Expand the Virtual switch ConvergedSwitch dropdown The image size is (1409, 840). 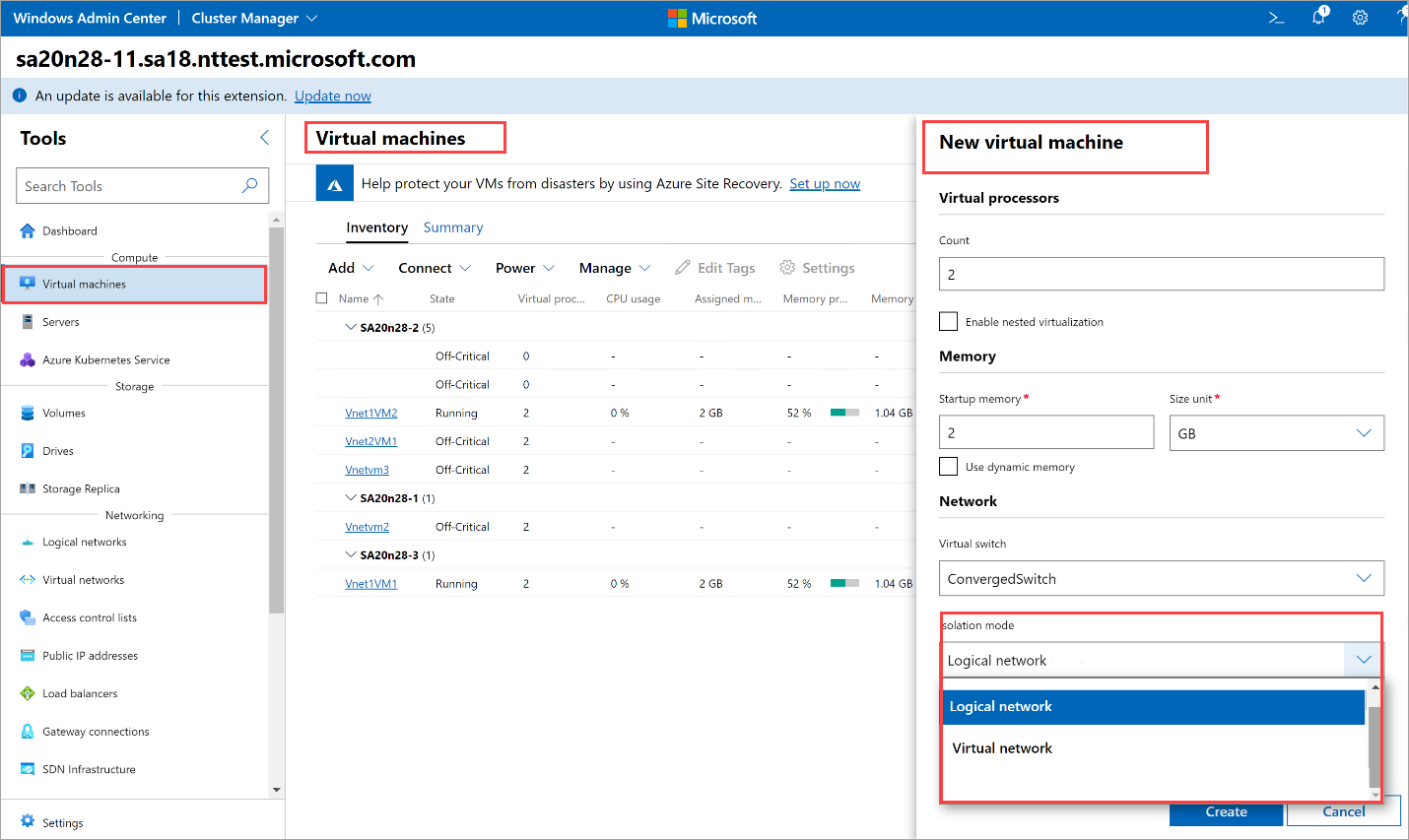click(x=1161, y=579)
